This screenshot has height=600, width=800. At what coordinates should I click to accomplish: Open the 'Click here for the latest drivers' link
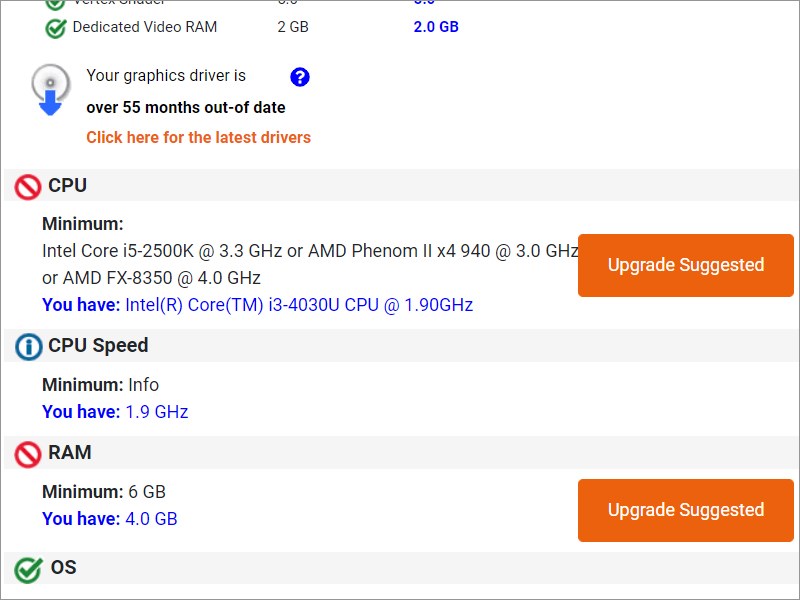198,137
